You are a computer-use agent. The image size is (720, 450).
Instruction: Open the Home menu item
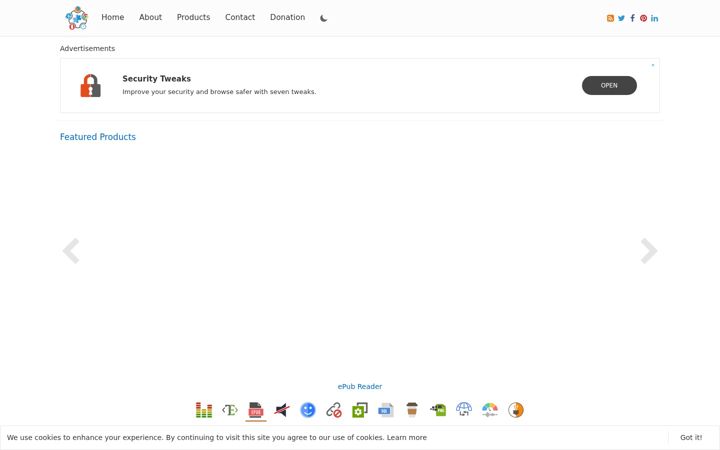click(x=112, y=17)
